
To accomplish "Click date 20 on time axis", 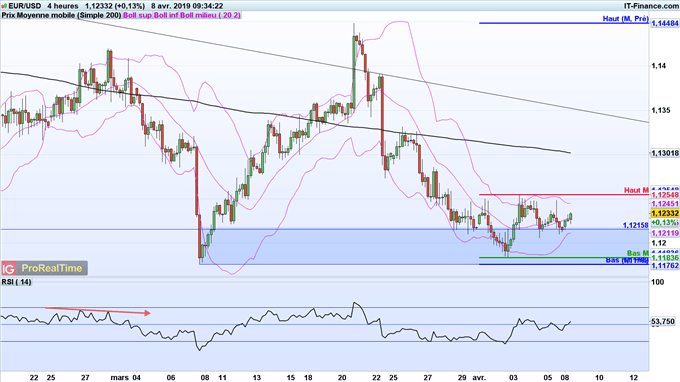I will pyautogui.click(x=342, y=378).
